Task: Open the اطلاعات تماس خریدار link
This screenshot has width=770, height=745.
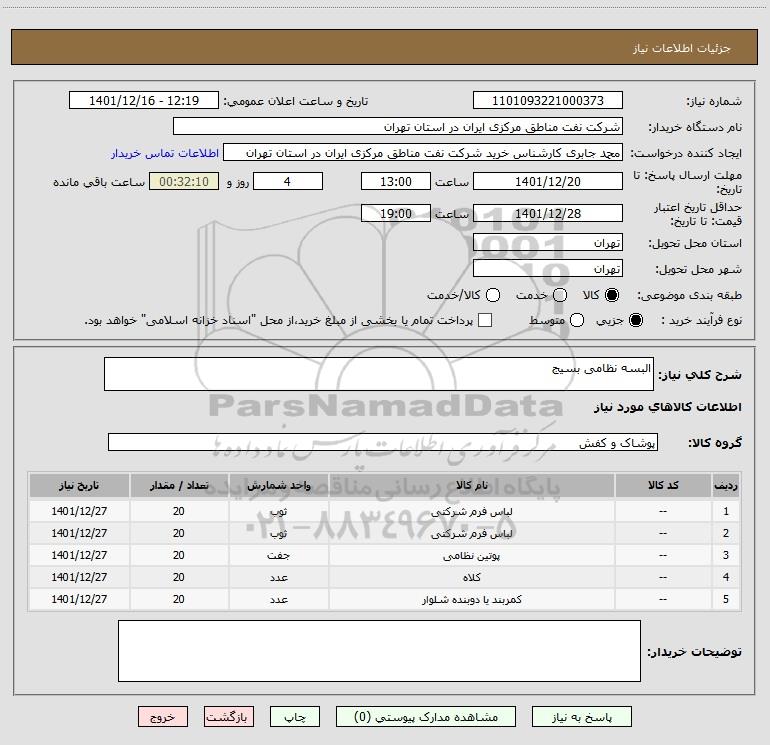Action: (x=165, y=153)
